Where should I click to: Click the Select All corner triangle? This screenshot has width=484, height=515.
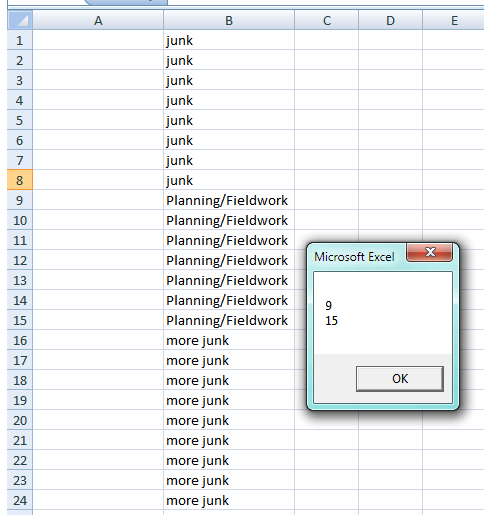(x=20, y=21)
